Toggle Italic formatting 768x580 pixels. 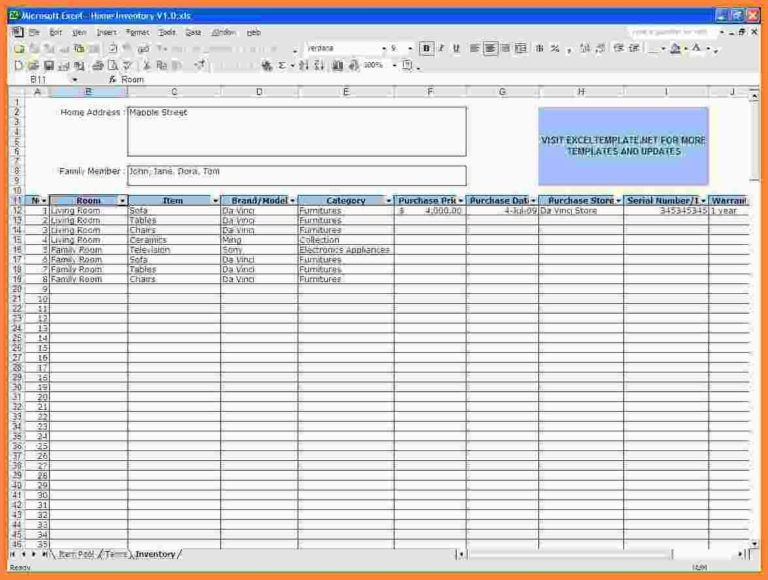(x=441, y=48)
